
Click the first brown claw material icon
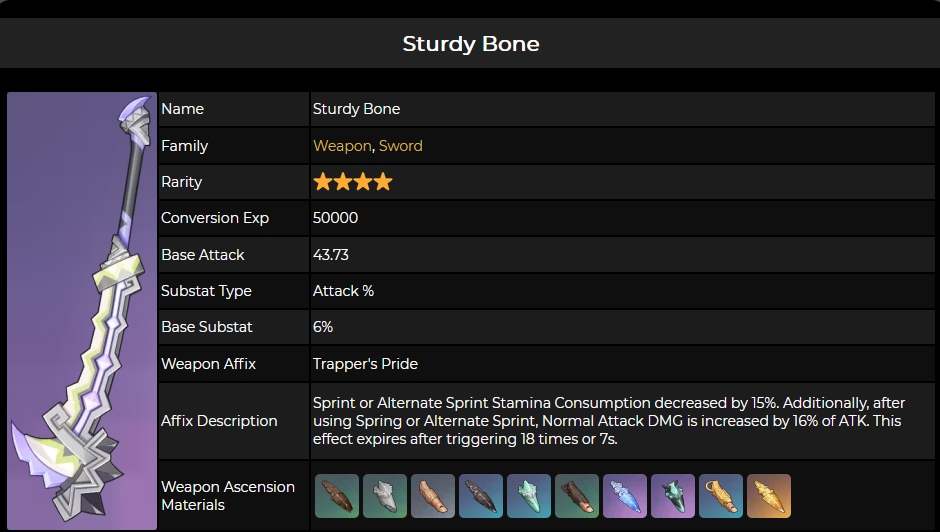coord(337,496)
